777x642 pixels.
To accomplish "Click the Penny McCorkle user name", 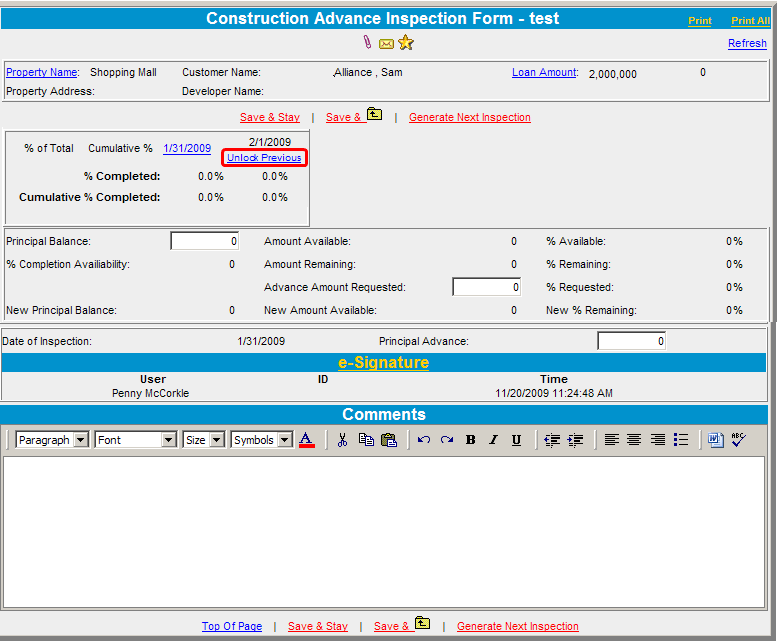I will click(x=151, y=393).
